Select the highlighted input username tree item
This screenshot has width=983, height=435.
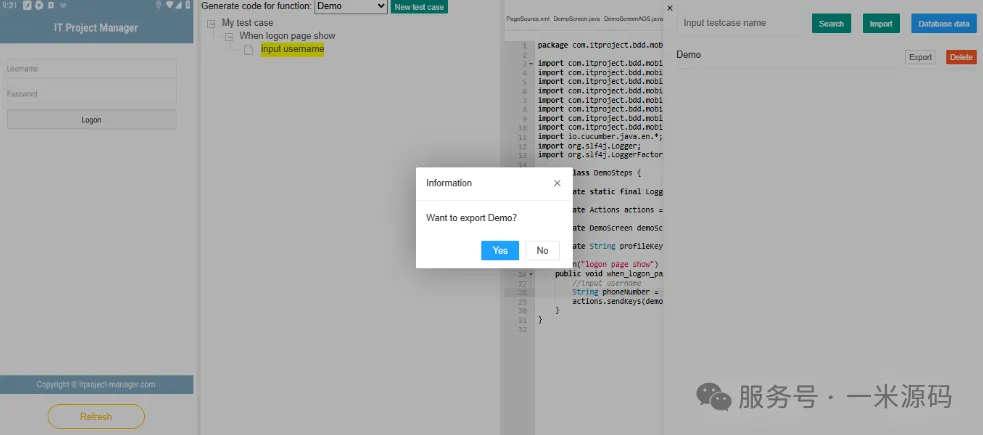(292, 50)
